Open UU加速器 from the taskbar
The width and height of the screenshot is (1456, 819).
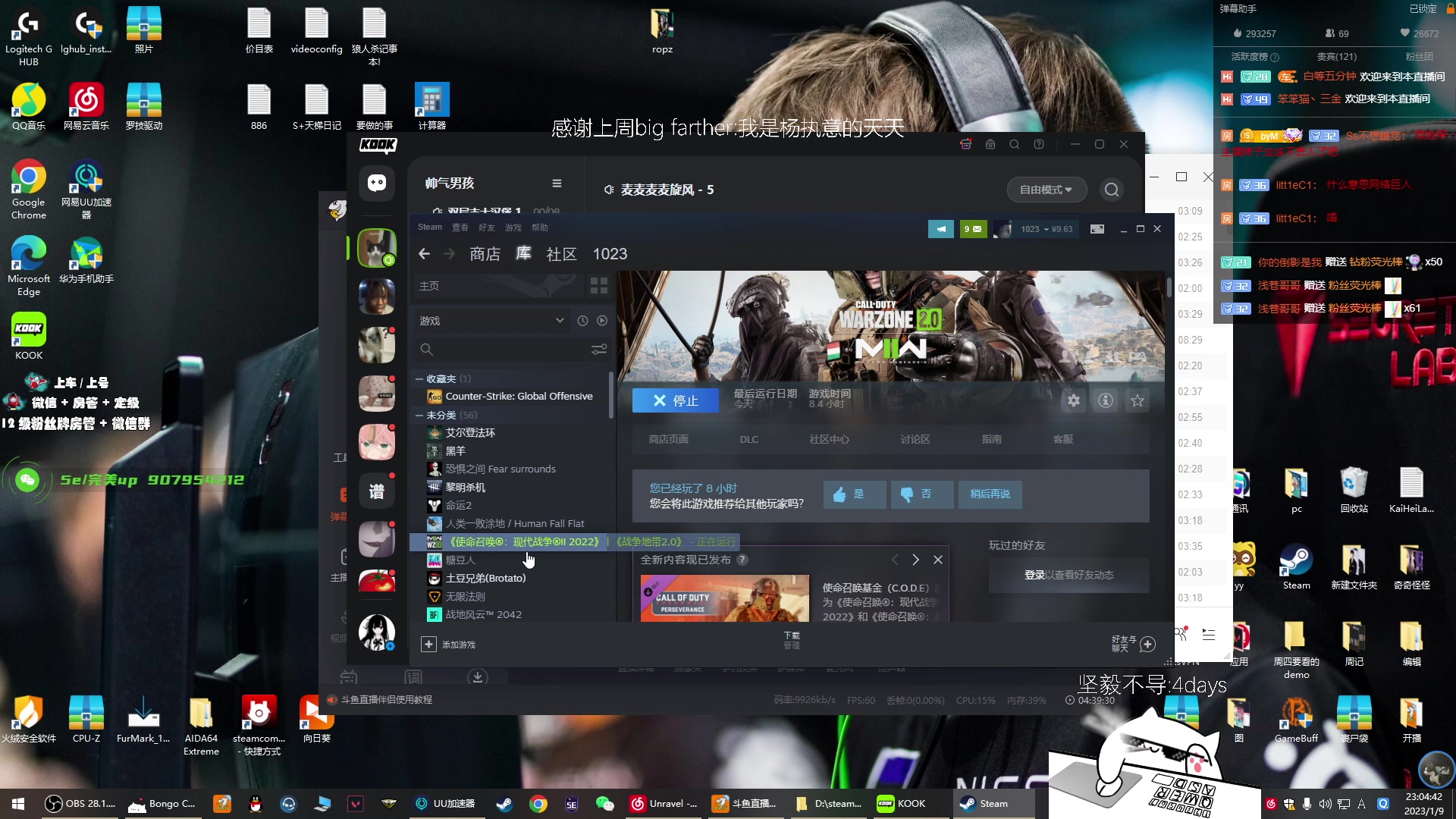pyautogui.click(x=446, y=804)
